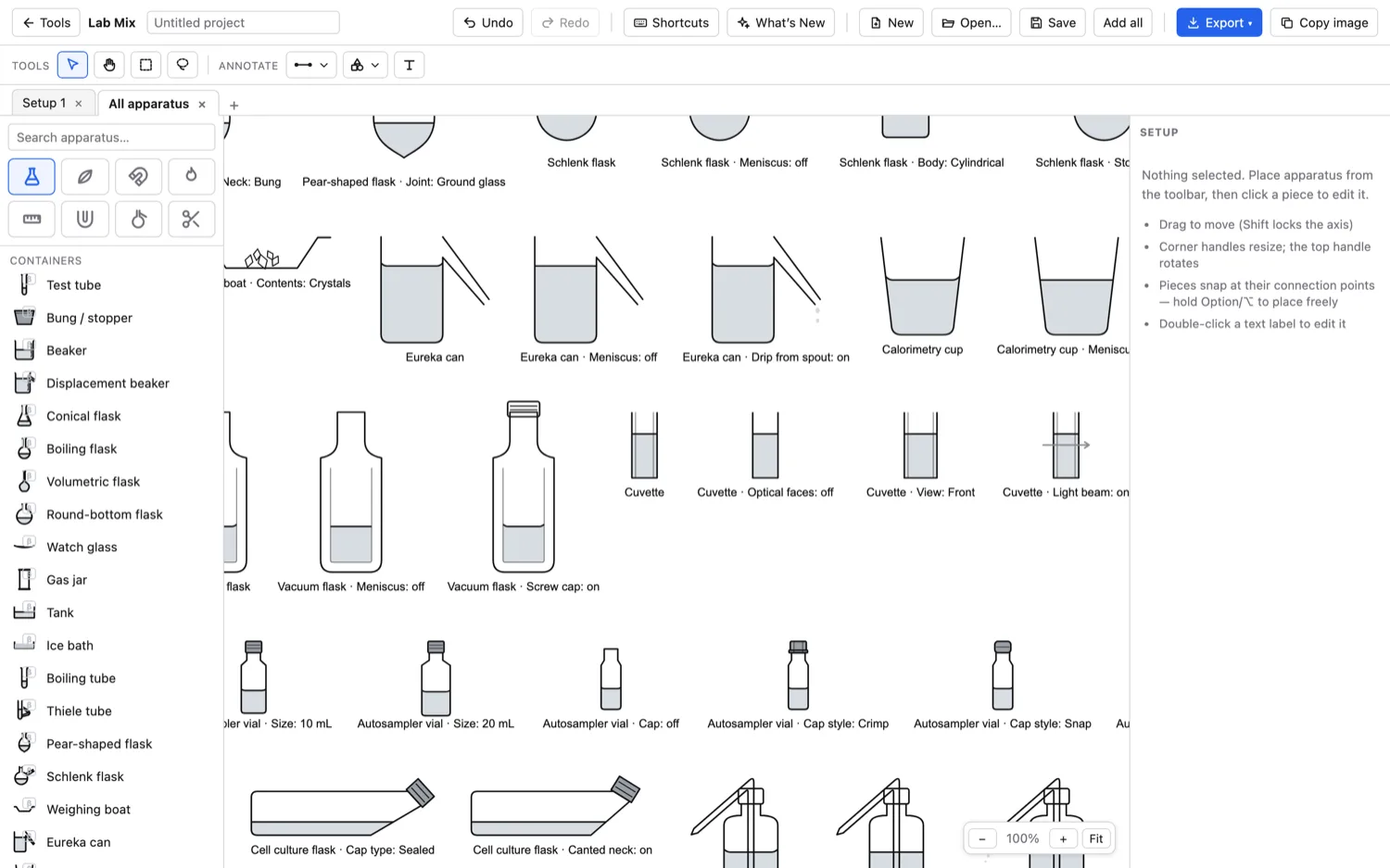This screenshot has width=1390, height=868.
Task: Focus the Search apparatus field
Action: (111, 137)
